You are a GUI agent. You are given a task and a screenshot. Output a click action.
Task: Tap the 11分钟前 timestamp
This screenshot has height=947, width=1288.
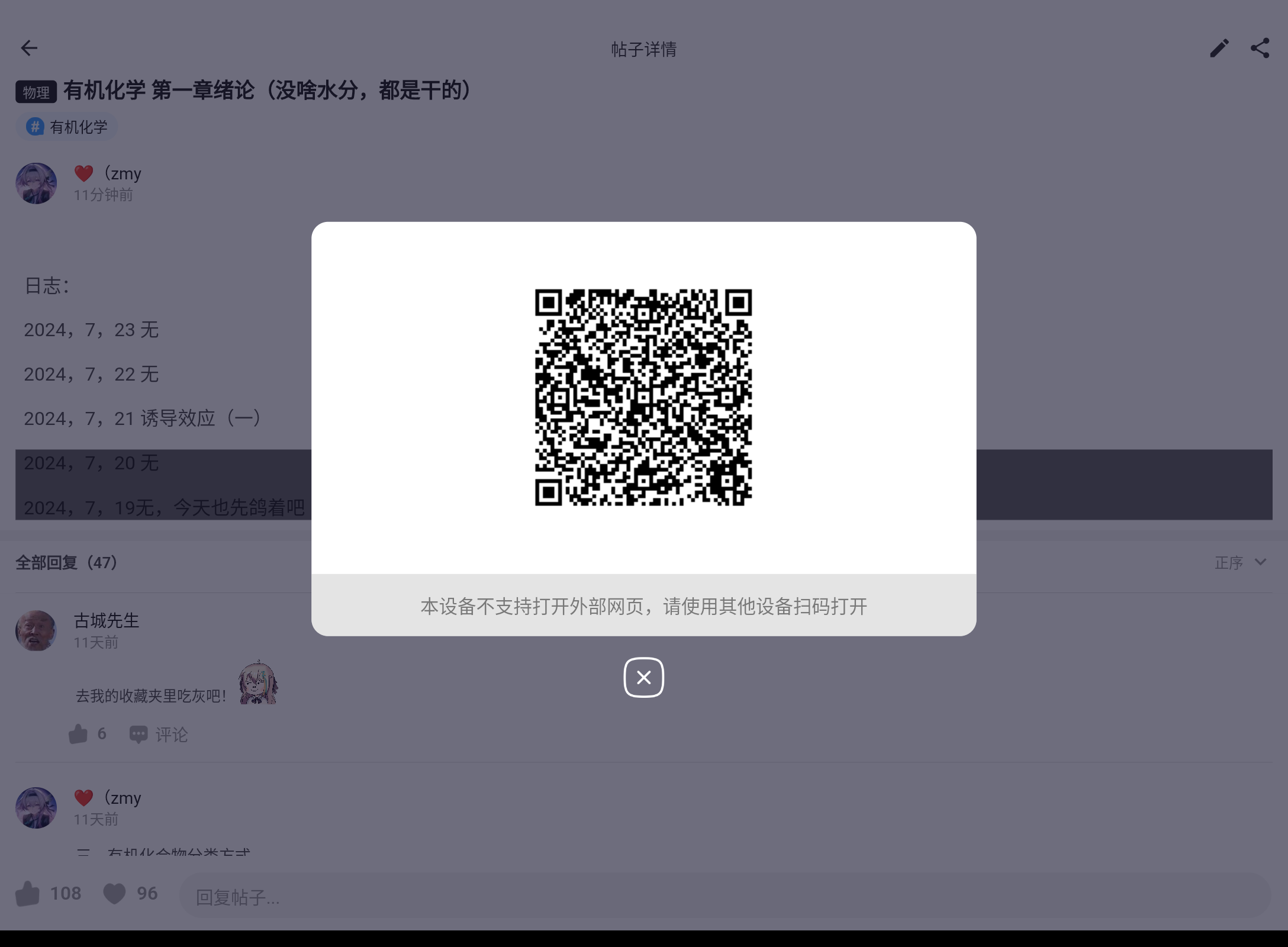pos(103,195)
